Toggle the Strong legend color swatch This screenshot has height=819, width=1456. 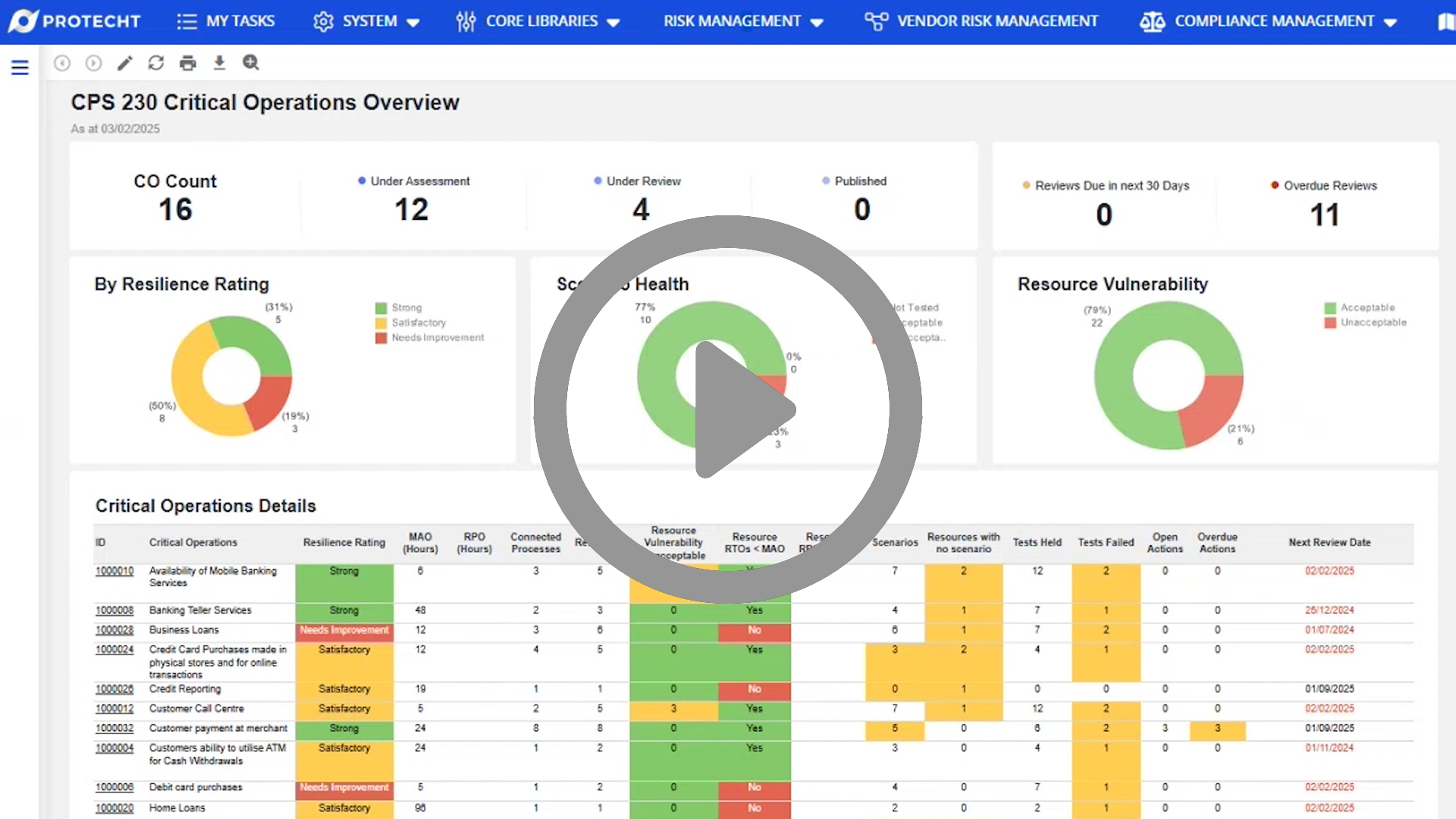(381, 308)
